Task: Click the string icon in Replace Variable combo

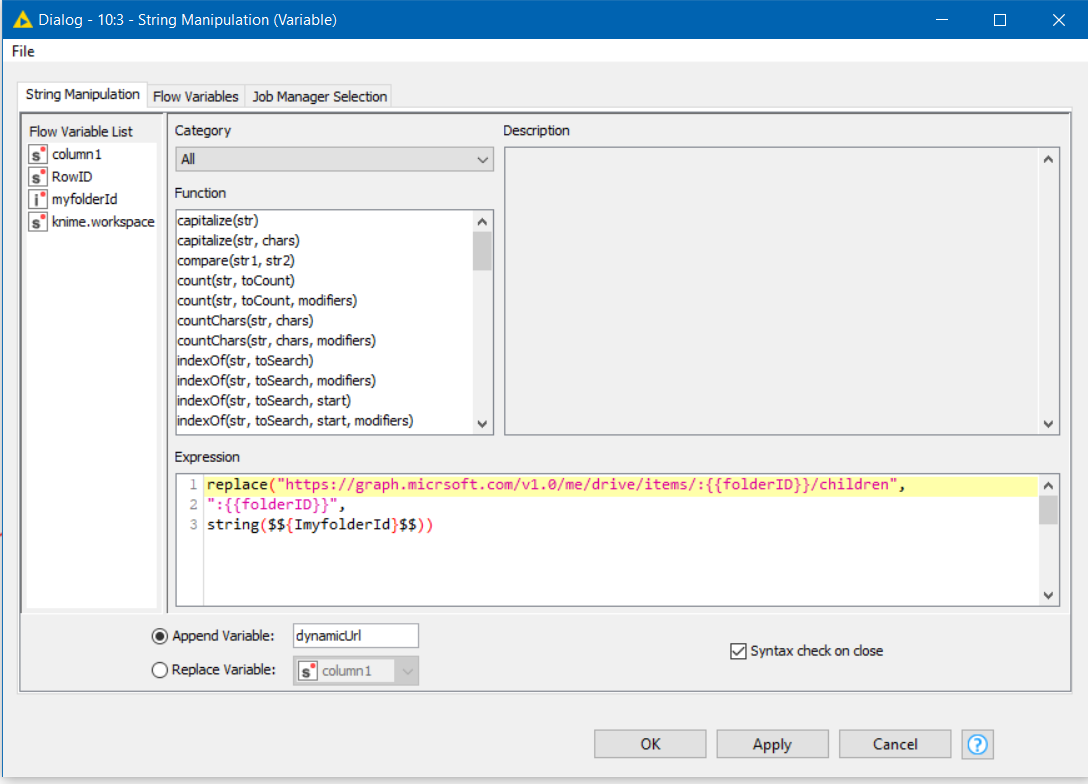Action: [x=307, y=671]
